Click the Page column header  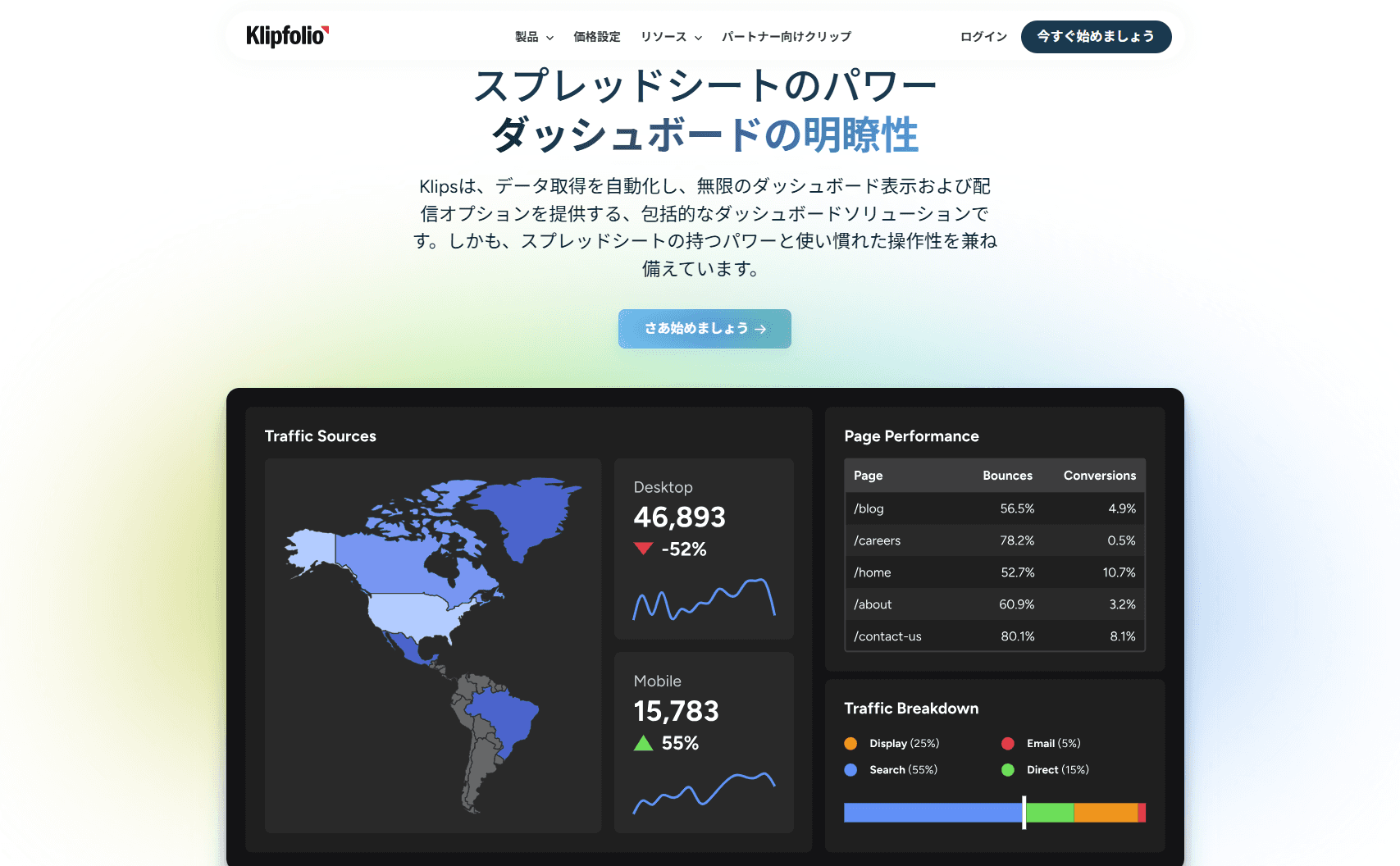[868, 476]
